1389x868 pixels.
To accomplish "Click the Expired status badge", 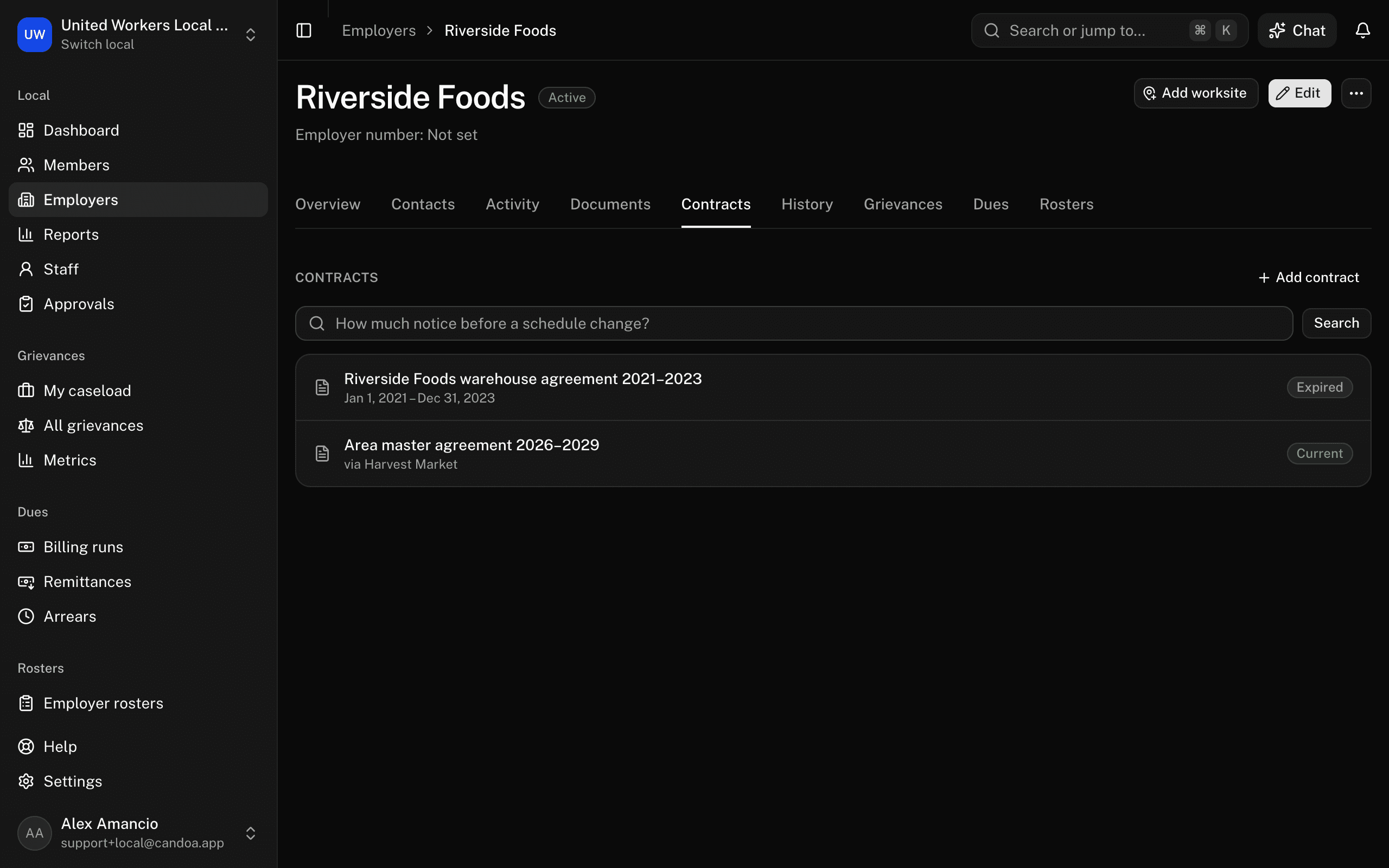I will tap(1320, 387).
